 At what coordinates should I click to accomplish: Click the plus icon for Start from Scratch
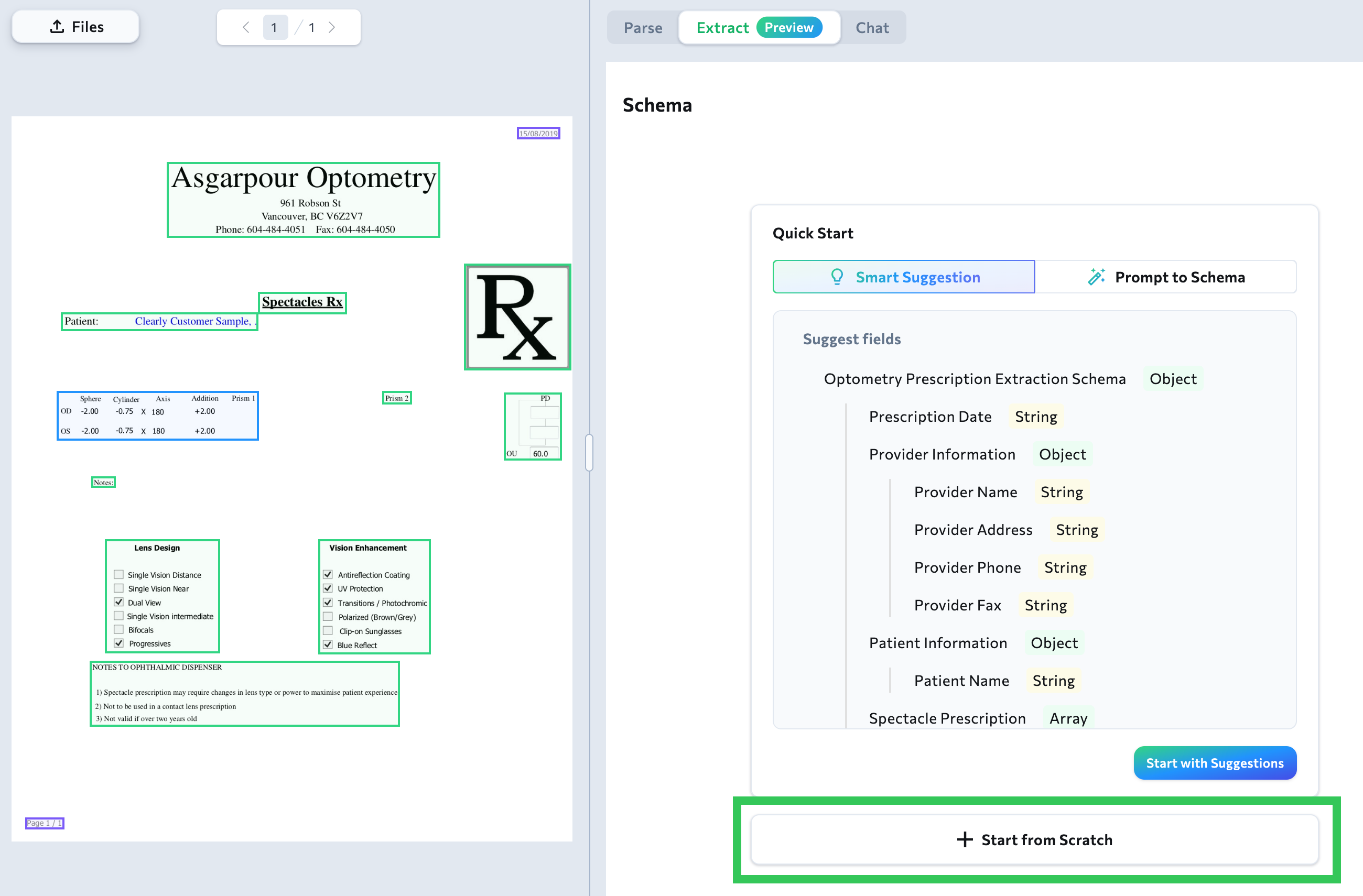965,839
